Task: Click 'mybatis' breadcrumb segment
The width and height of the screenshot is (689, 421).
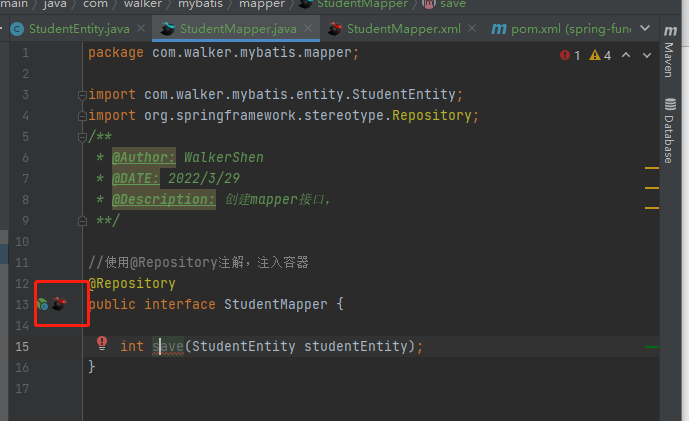Action: [200, 4]
